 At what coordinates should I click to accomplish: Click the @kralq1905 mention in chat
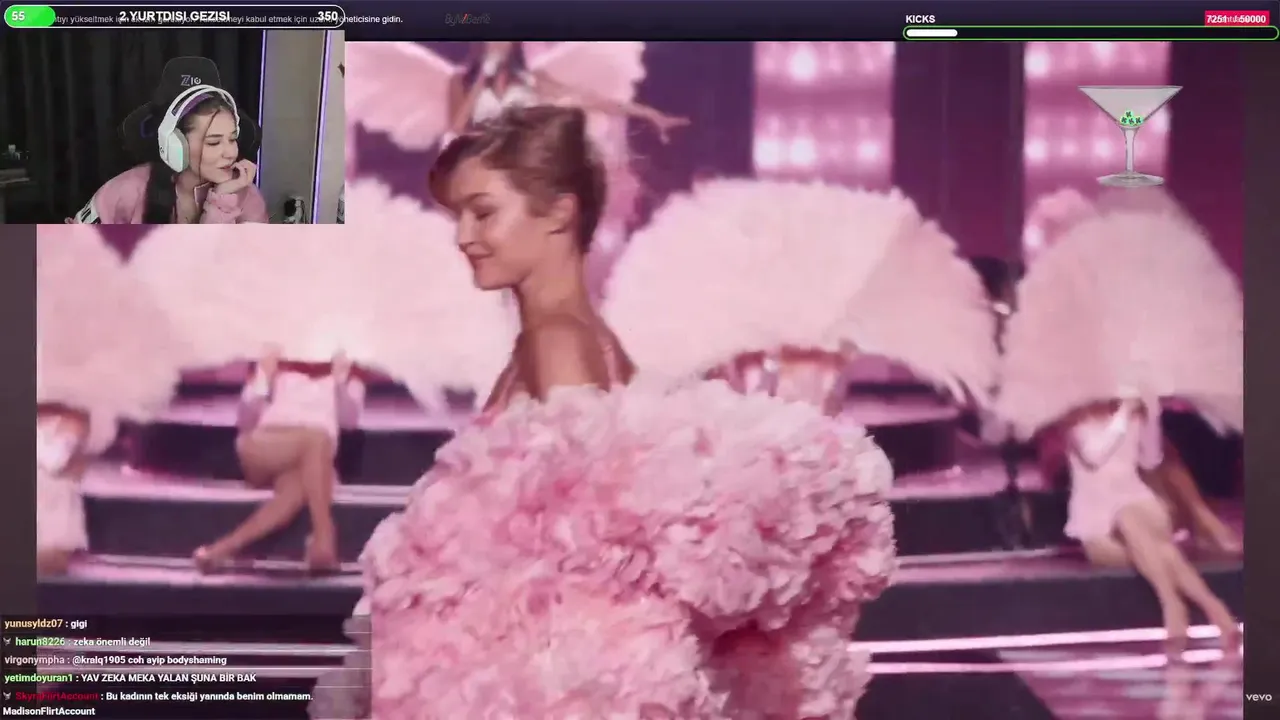(100, 660)
